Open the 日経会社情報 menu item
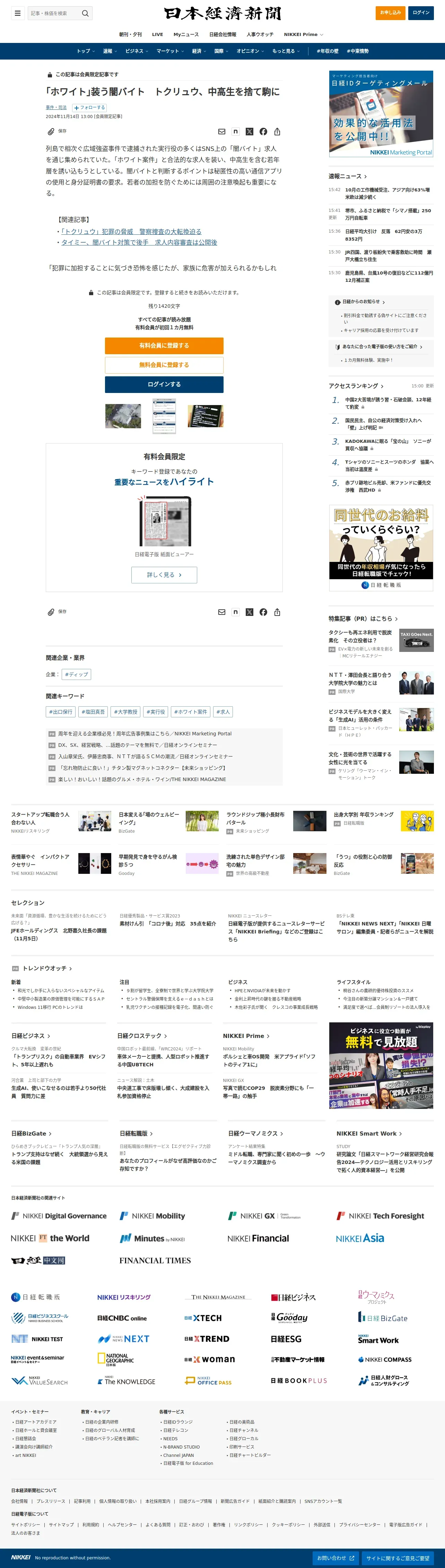Screen dimensions: 445x1568 coord(222,34)
